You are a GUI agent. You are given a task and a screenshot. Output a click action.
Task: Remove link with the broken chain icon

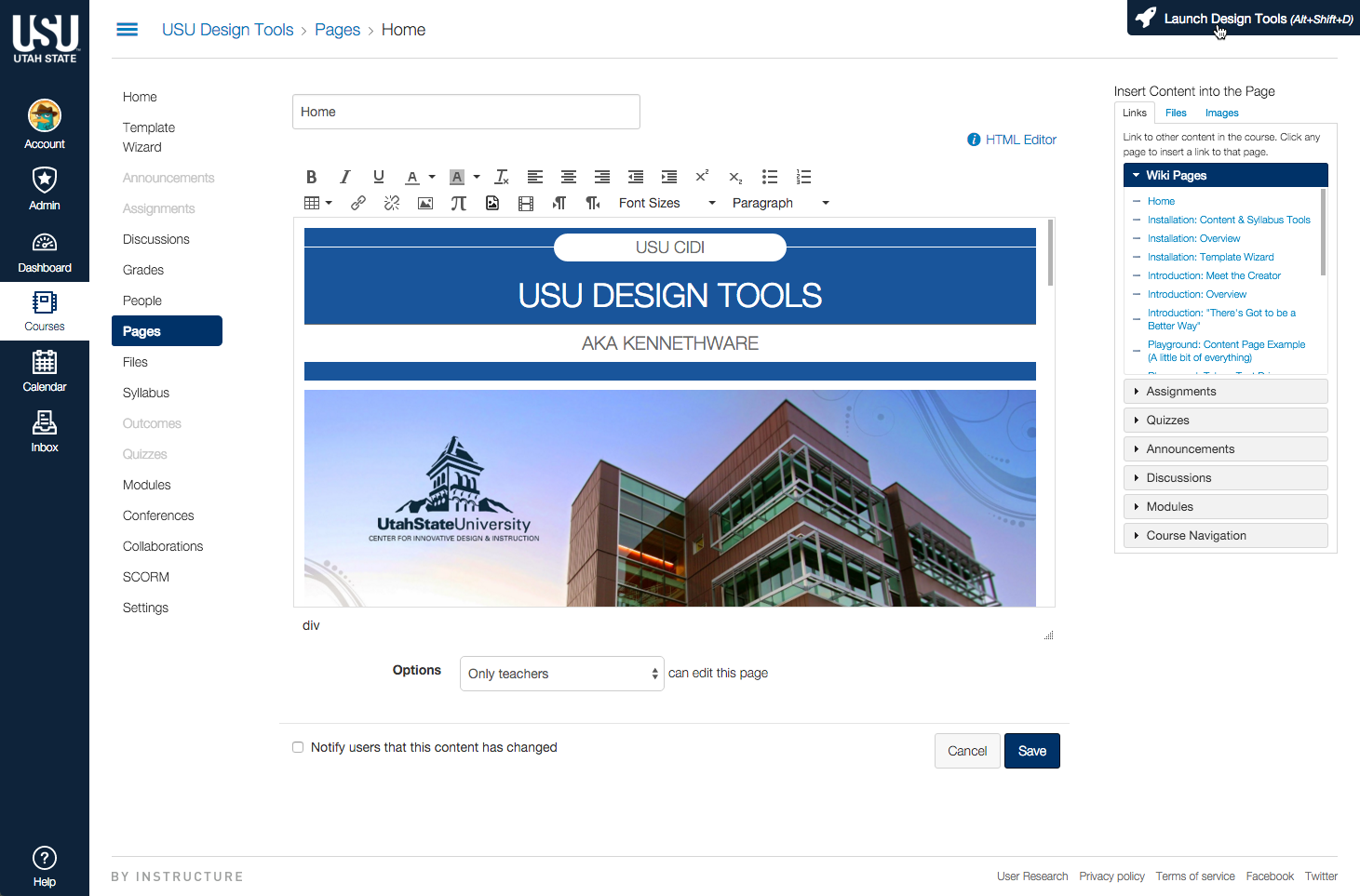tap(392, 203)
